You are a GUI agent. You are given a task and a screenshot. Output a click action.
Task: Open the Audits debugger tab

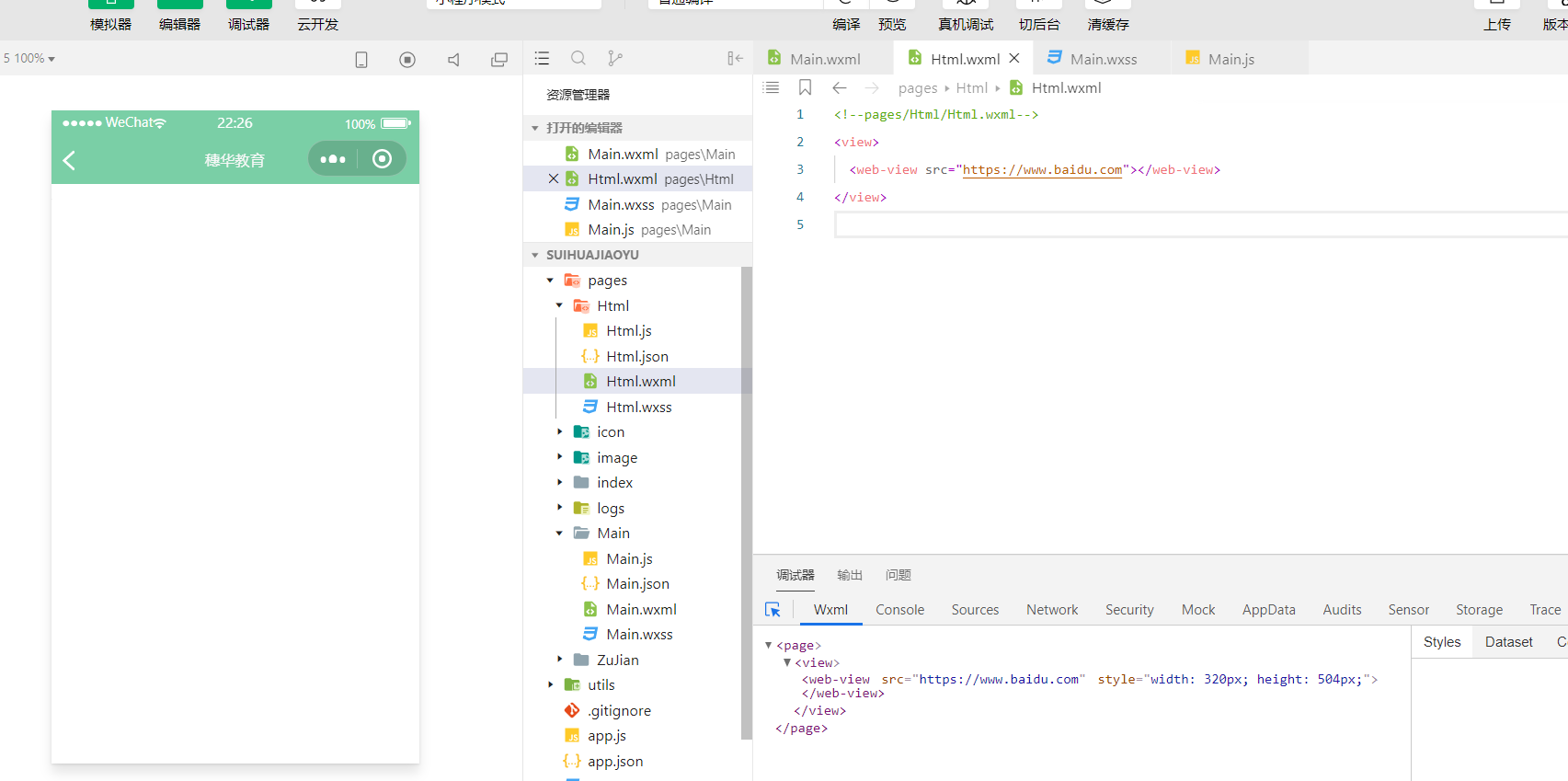[x=1342, y=609]
